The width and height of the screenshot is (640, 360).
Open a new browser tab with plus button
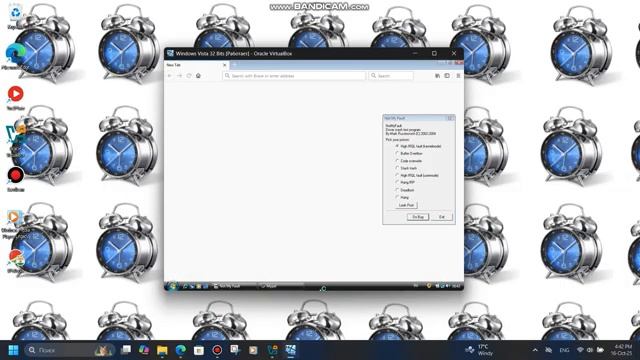pyautogui.click(x=234, y=65)
